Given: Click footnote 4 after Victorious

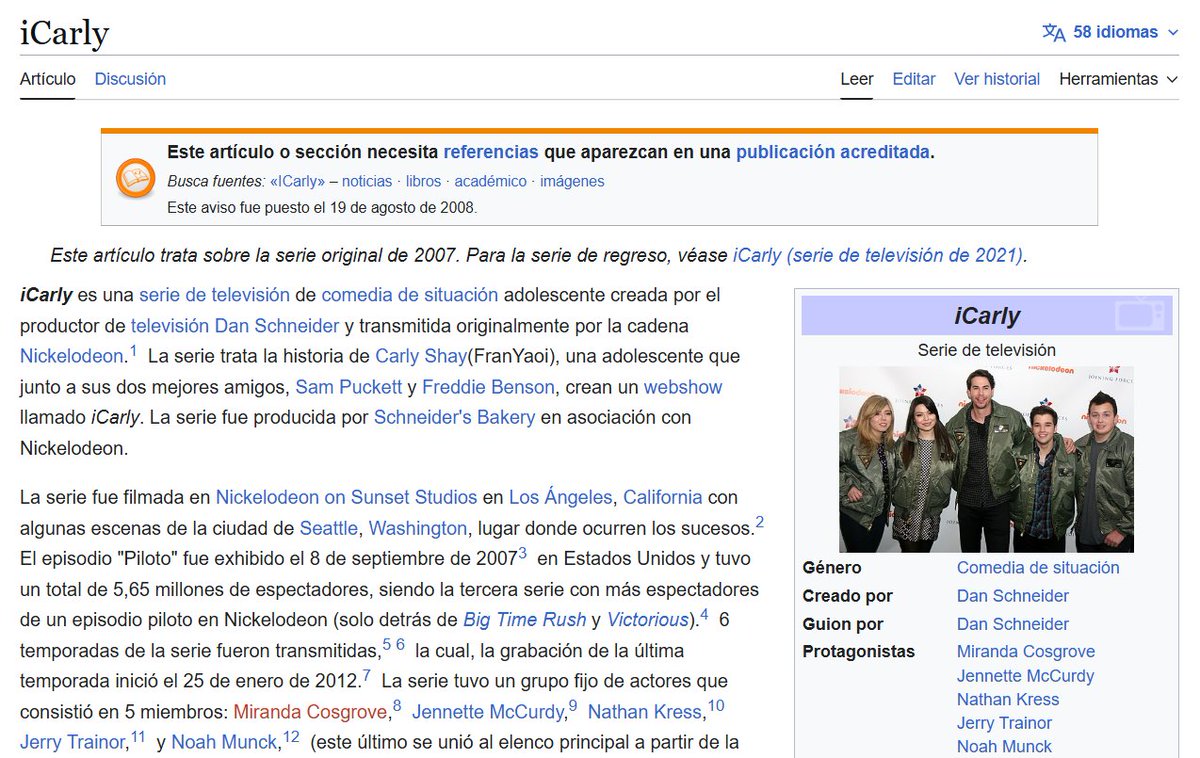Looking at the screenshot, I should (x=704, y=613).
